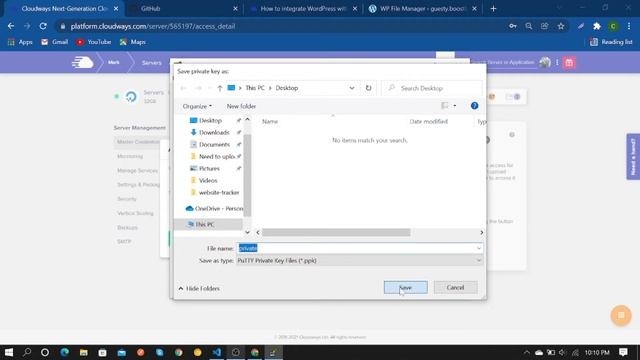Open Organize menu in dialog
640x360 pixels.
pos(197,106)
